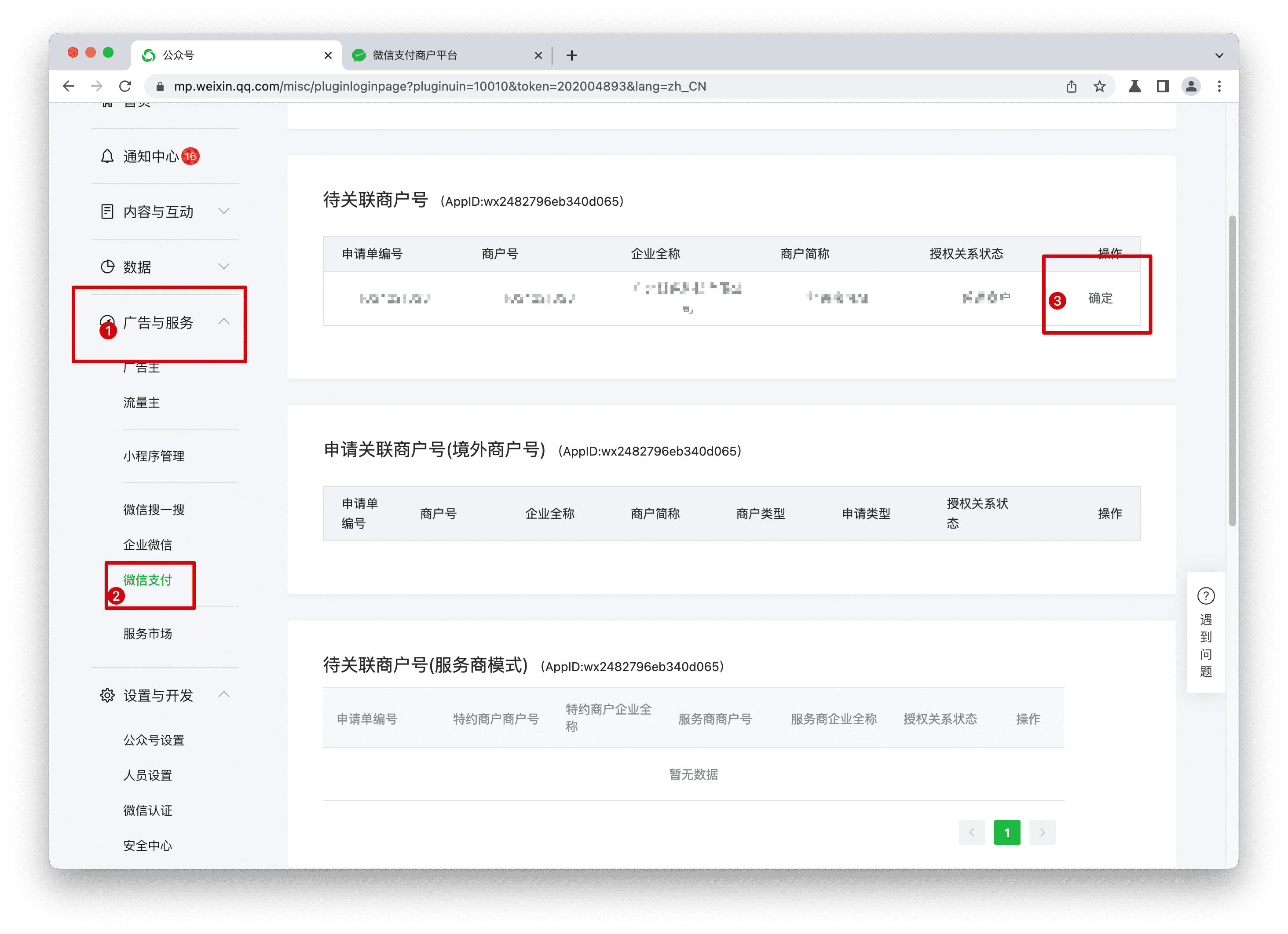Select the 数据 clock icon in sidebar

[107, 266]
